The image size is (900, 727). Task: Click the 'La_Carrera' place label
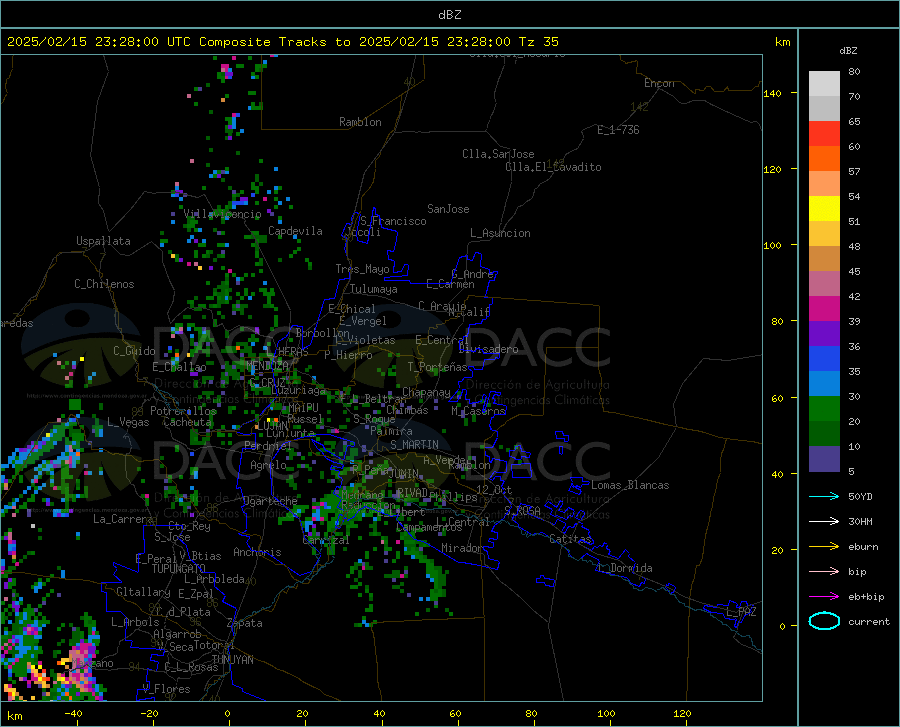point(123,519)
